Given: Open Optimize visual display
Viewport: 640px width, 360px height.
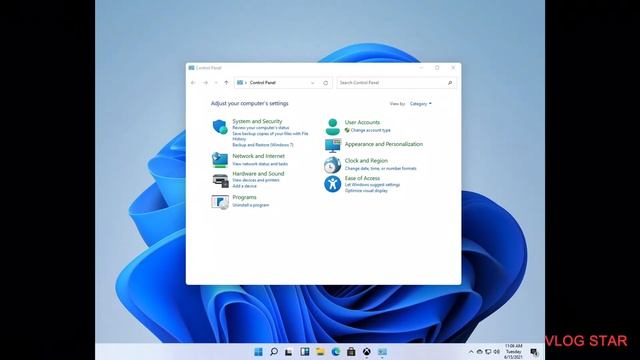Looking at the screenshot, I should (366, 191).
